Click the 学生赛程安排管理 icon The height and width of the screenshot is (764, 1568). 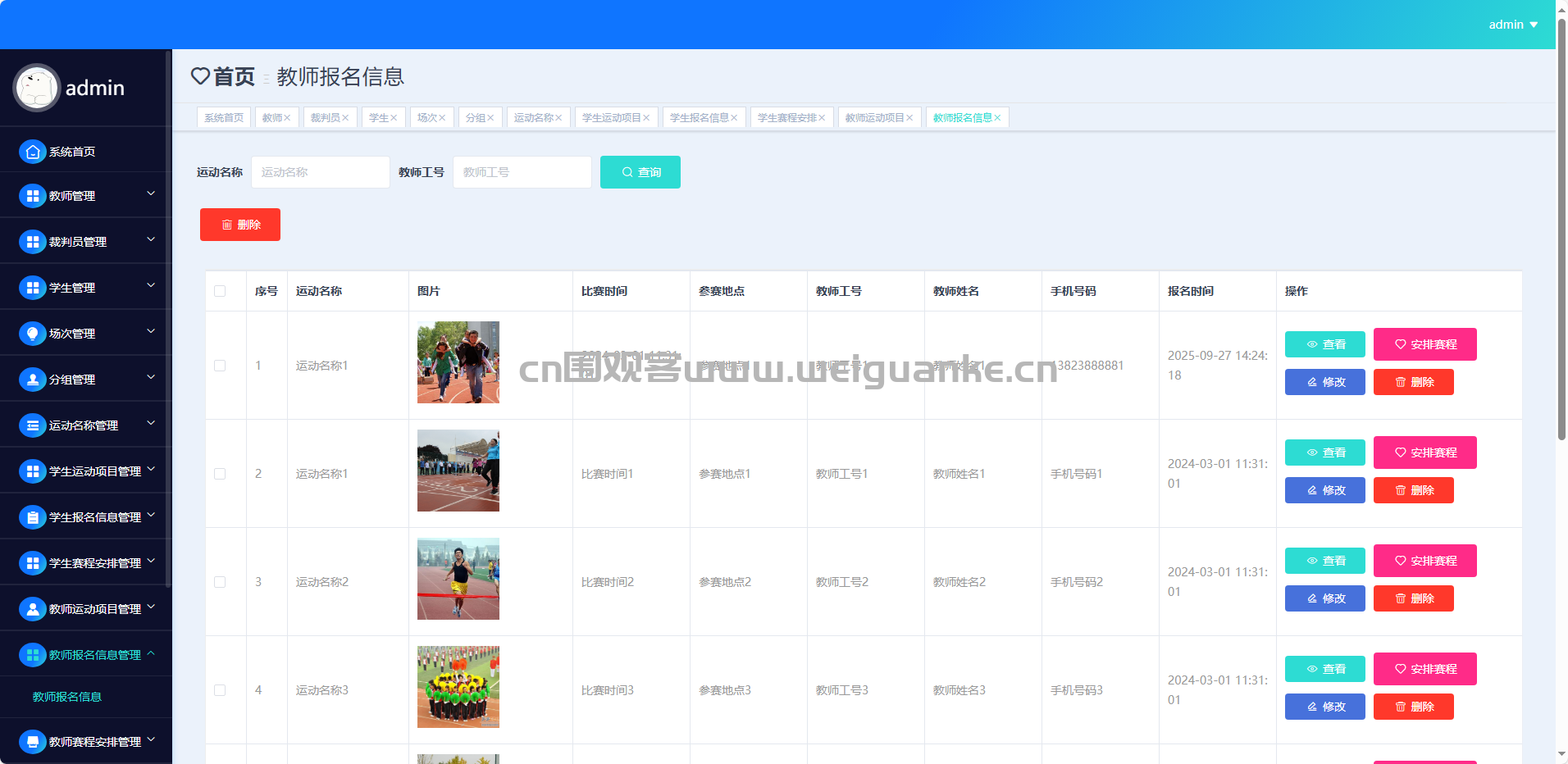[33, 563]
